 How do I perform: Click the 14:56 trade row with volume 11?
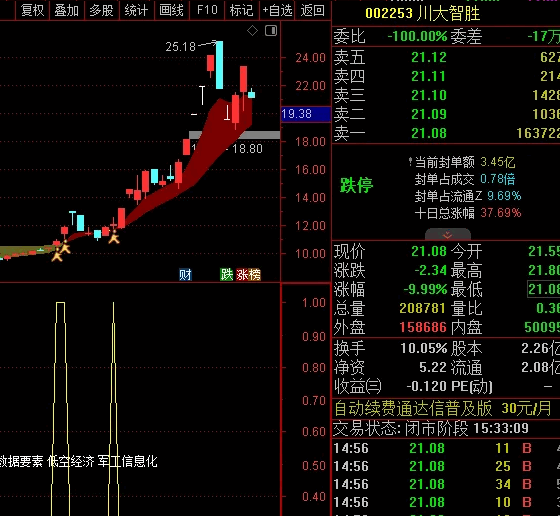[x=446, y=448]
